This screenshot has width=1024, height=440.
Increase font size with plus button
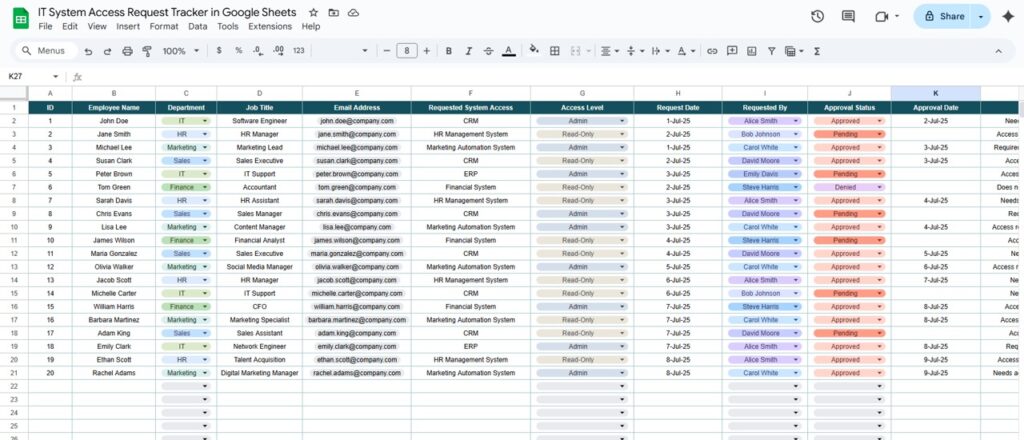click(426, 51)
